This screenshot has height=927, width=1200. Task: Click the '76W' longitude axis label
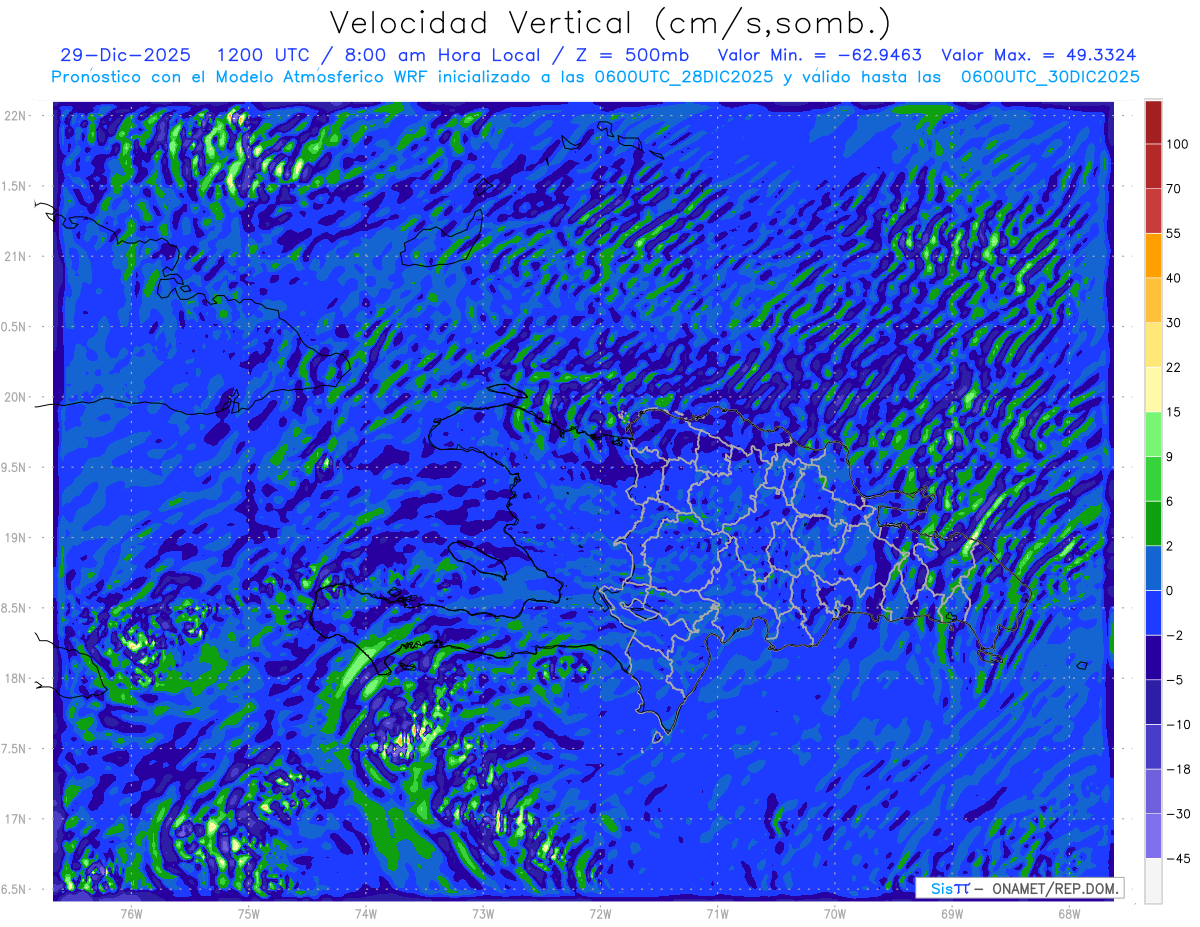[131, 913]
